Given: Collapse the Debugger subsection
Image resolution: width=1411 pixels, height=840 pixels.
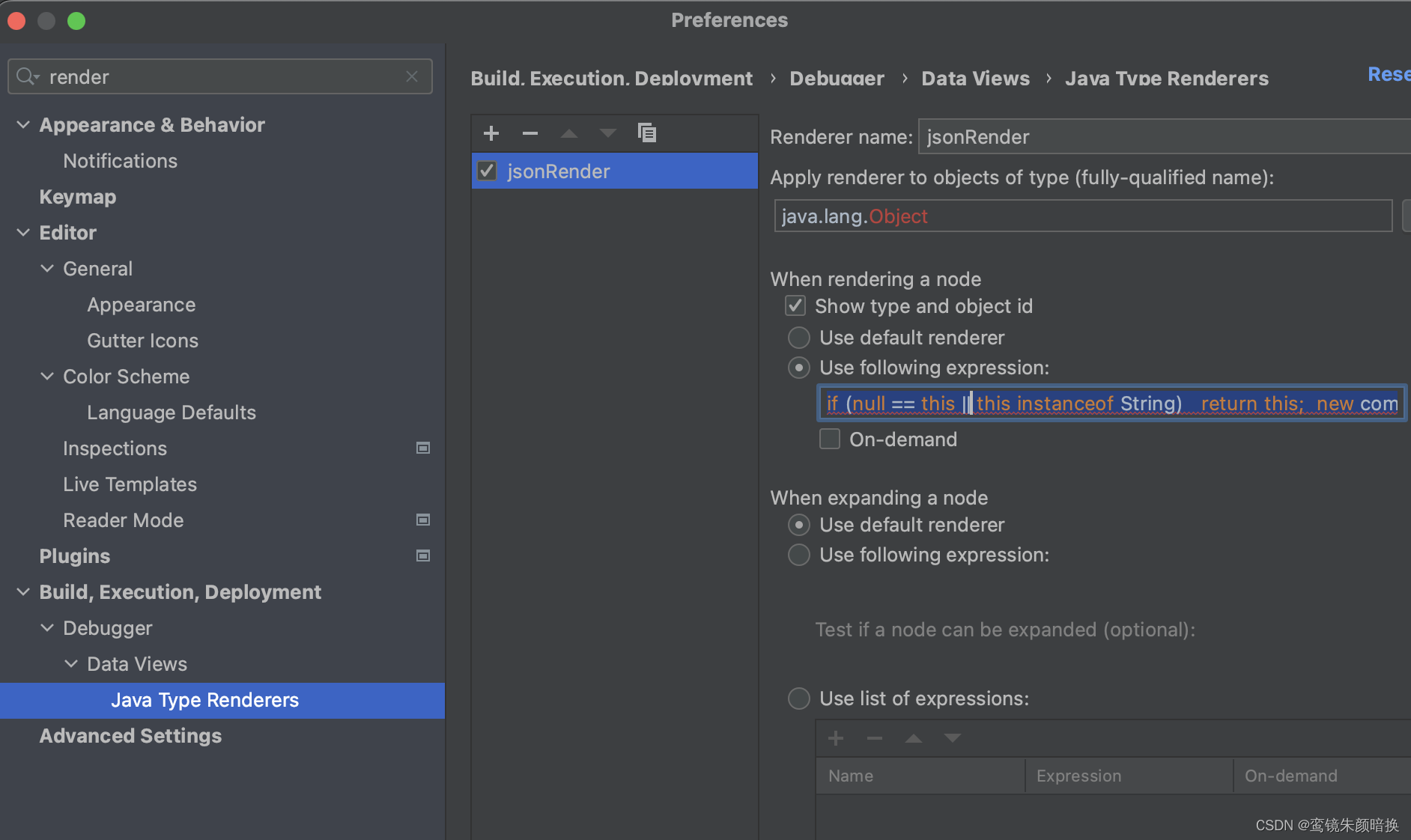Looking at the screenshot, I should point(47,627).
